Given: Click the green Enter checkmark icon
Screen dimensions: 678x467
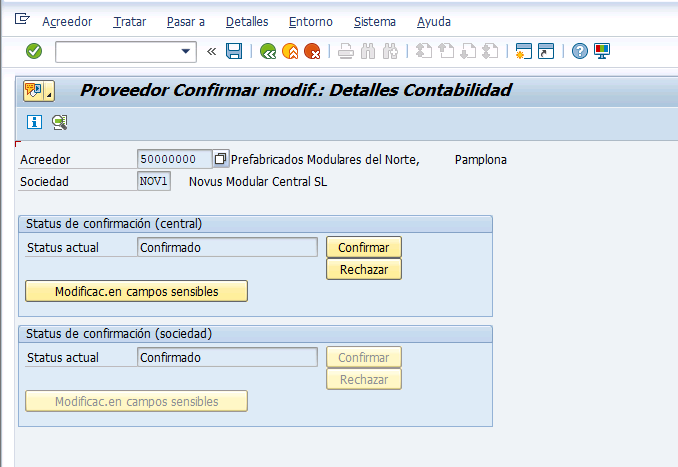Looking at the screenshot, I should click(34, 51).
